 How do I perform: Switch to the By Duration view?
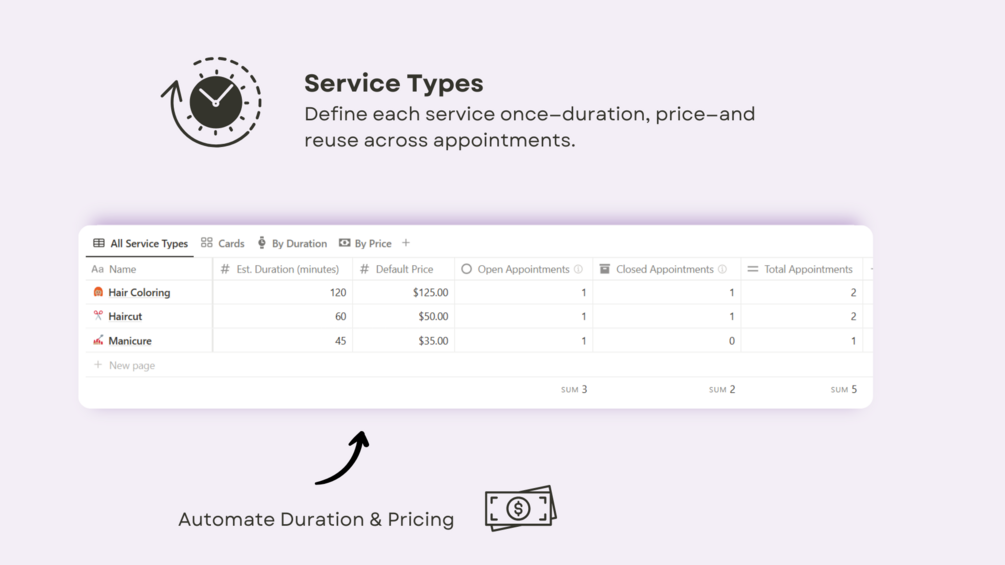click(292, 243)
